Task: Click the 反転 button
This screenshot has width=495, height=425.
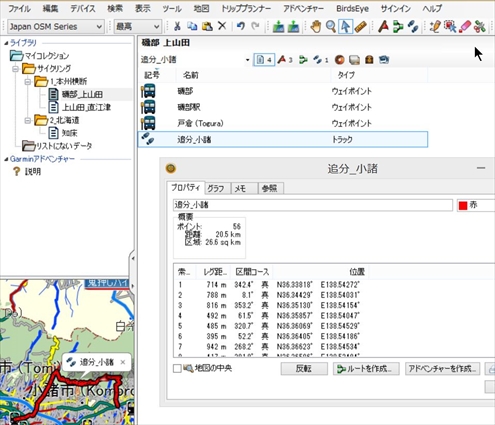Action: pyautogui.click(x=304, y=369)
